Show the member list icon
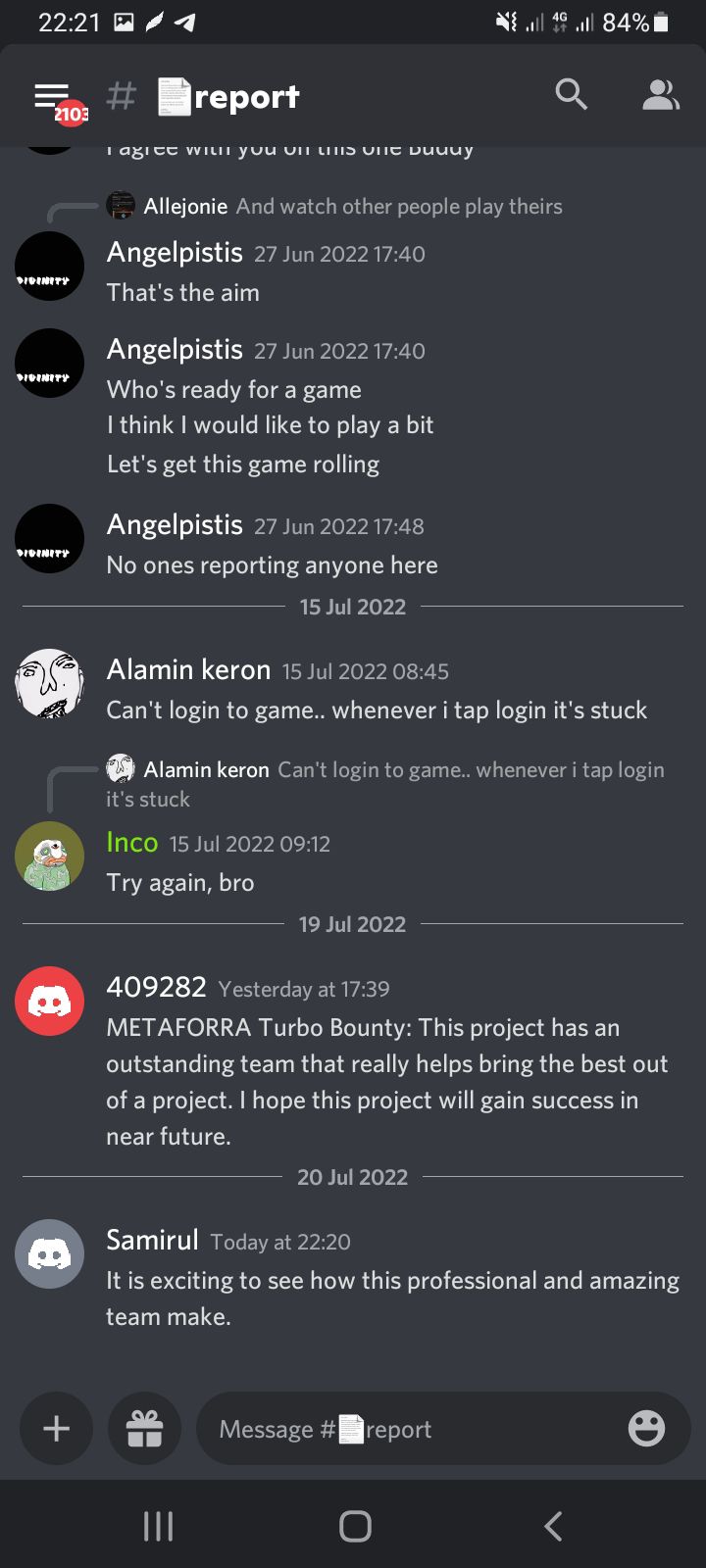The width and height of the screenshot is (706, 1568). click(661, 95)
